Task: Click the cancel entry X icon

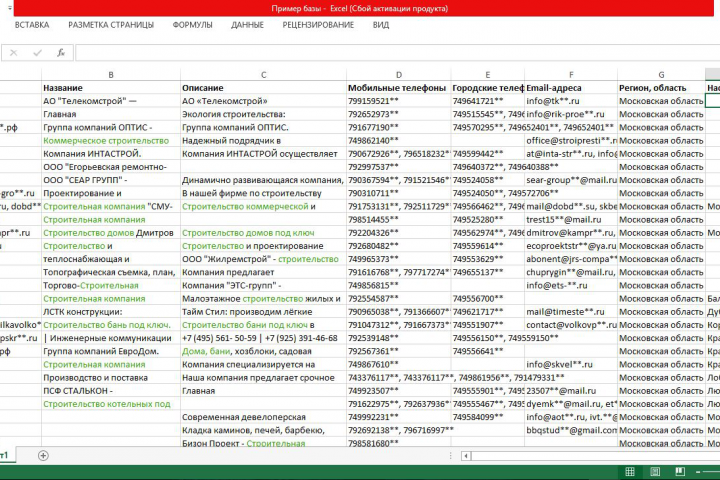Action: point(13,53)
